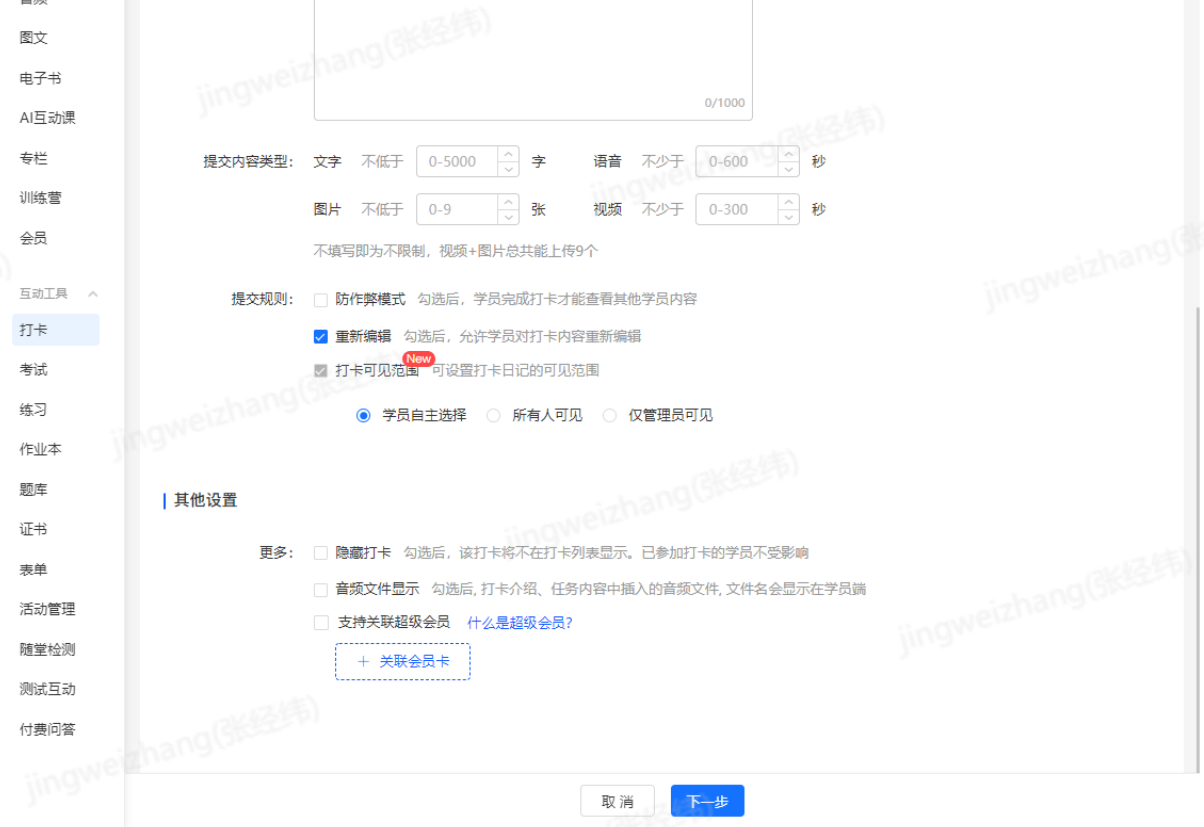Tick the 隐藏打卡 checkbox
The height and width of the screenshot is (827, 1204).
click(x=321, y=552)
